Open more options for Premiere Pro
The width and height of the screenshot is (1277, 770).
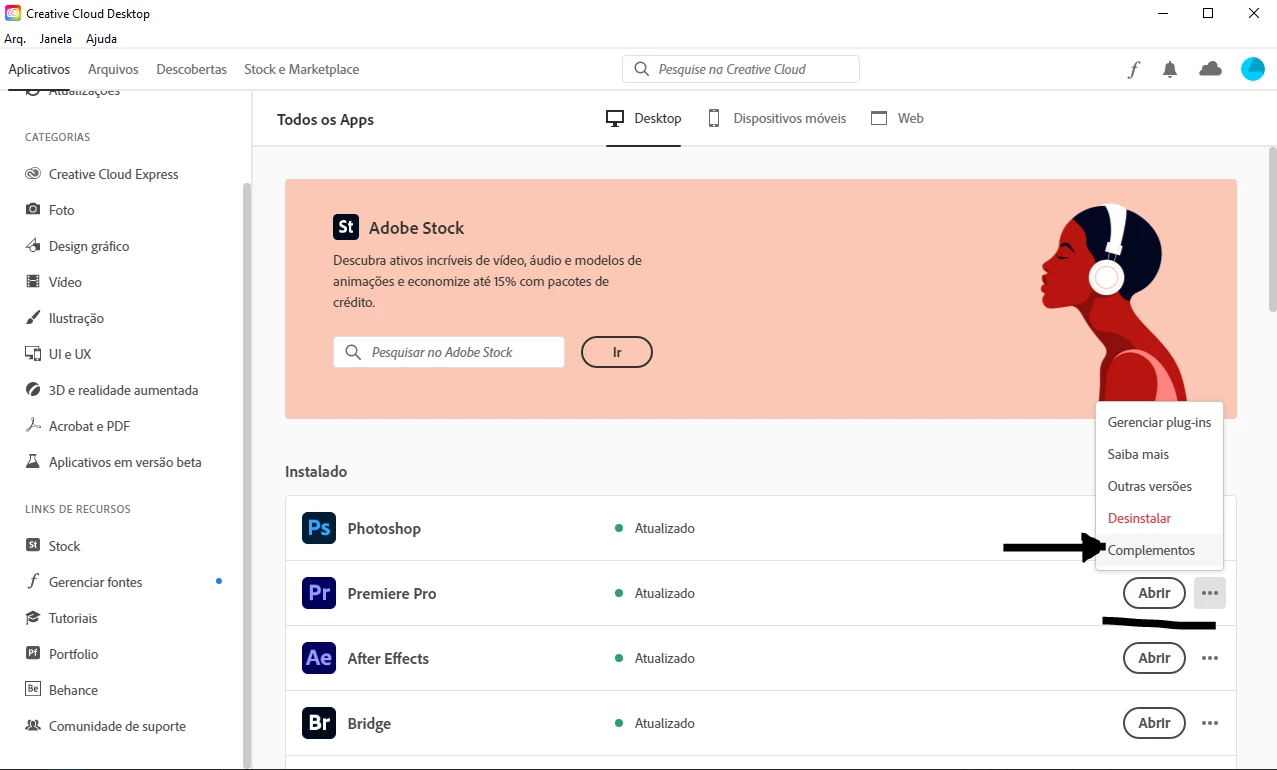pos(1210,593)
